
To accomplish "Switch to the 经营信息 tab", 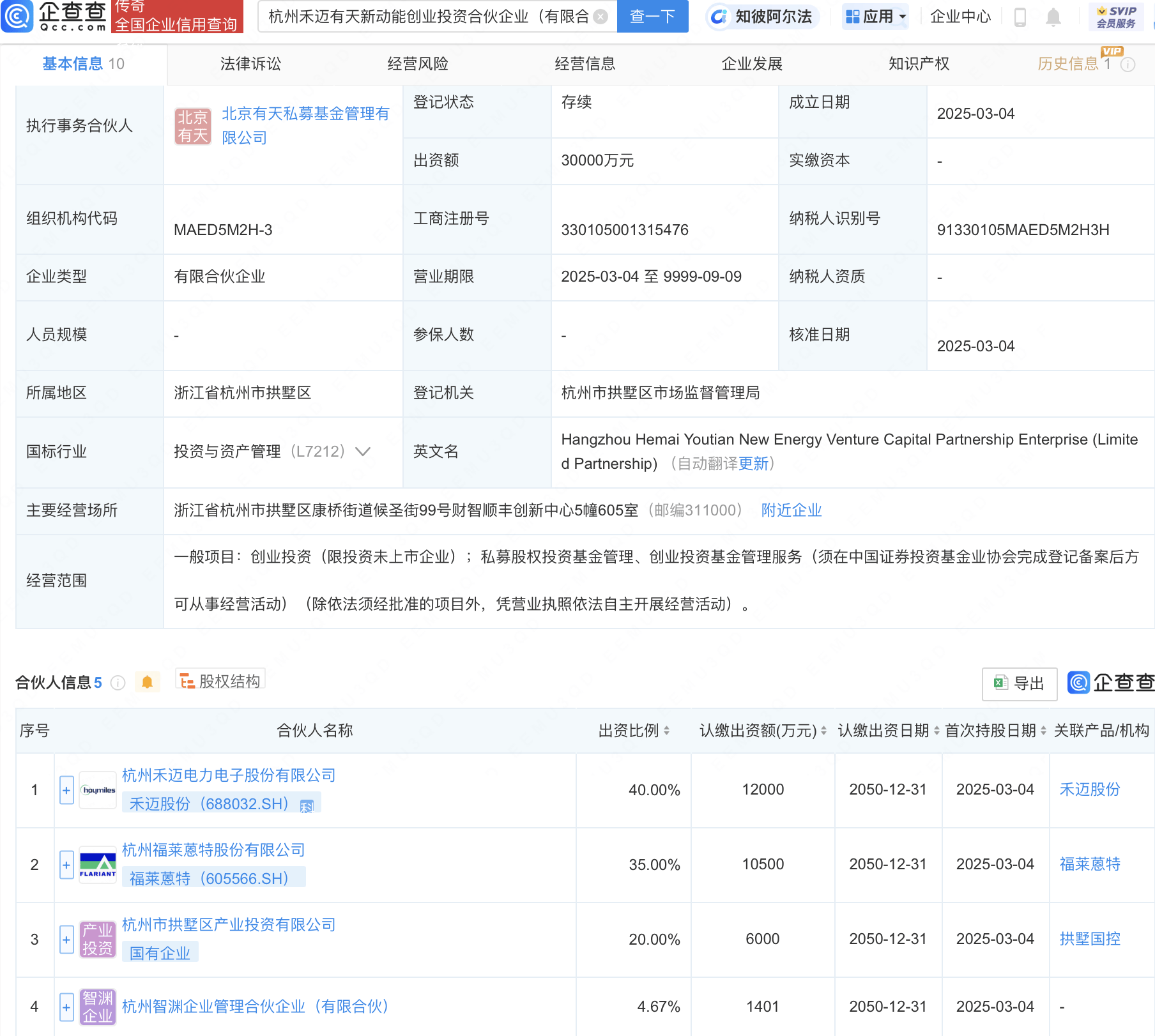I will click(x=585, y=64).
